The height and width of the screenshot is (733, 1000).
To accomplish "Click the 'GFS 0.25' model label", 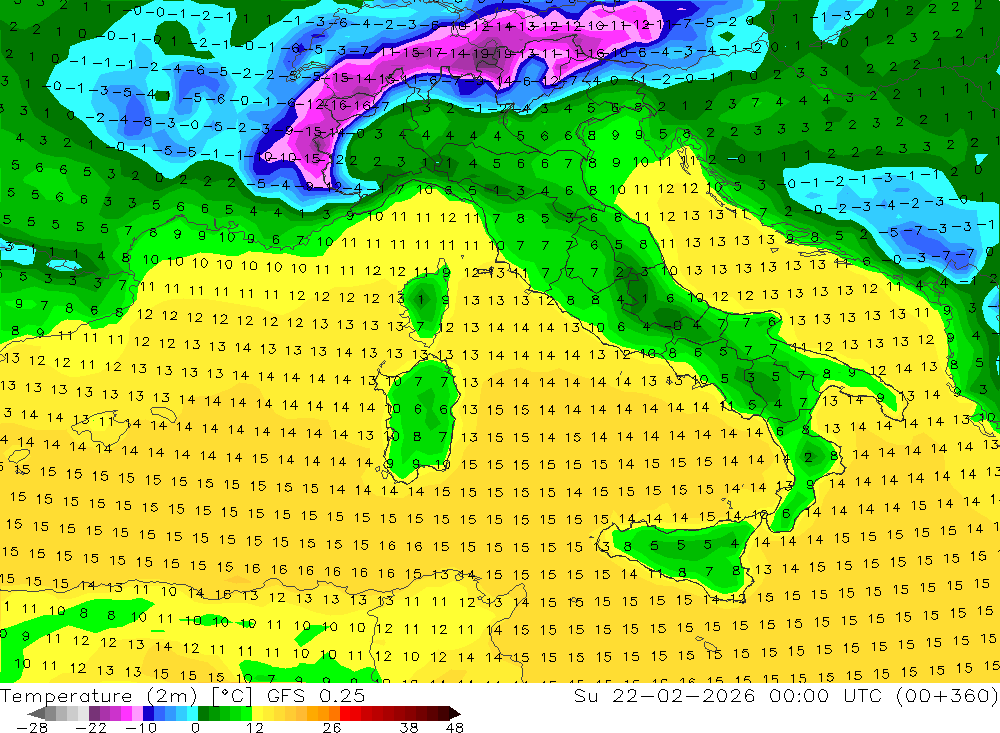I will [x=316, y=696].
